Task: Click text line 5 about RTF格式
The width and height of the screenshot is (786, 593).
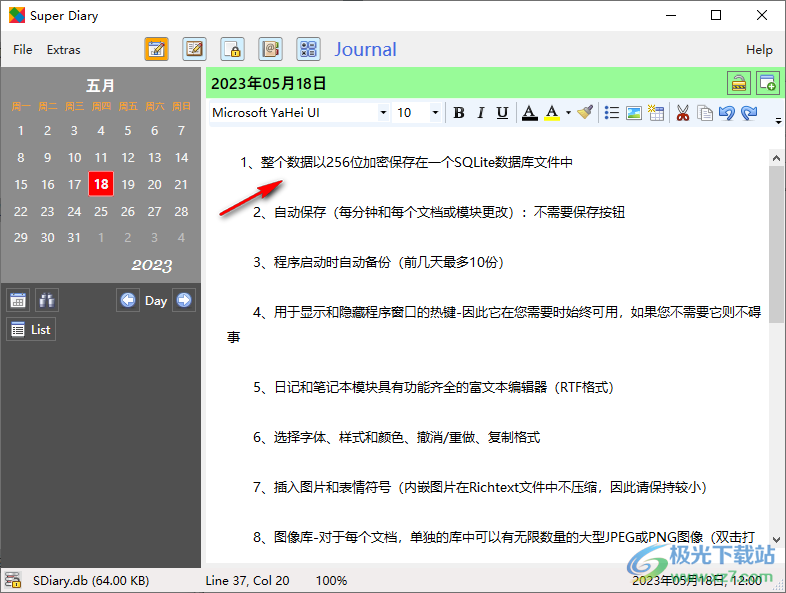Action: (x=433, y=387)
